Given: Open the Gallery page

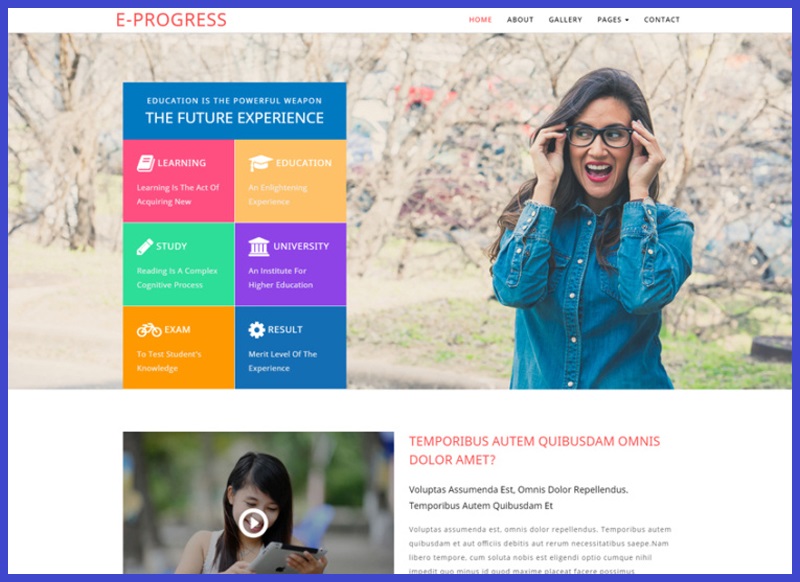Looking at the screenshot, I should [x=565, y=20].
